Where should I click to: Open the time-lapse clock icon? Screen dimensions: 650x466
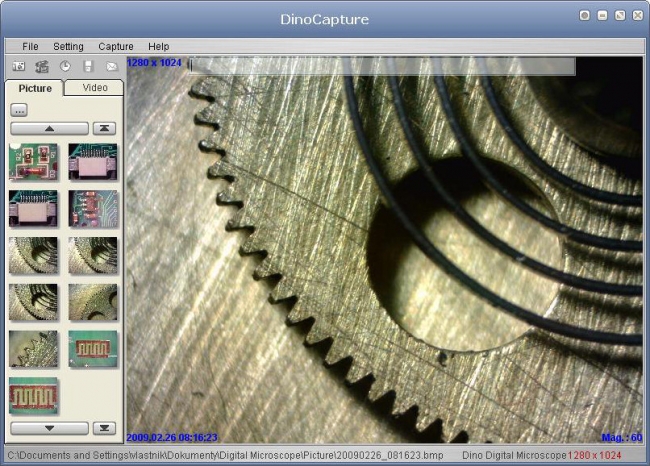point(65,67)
